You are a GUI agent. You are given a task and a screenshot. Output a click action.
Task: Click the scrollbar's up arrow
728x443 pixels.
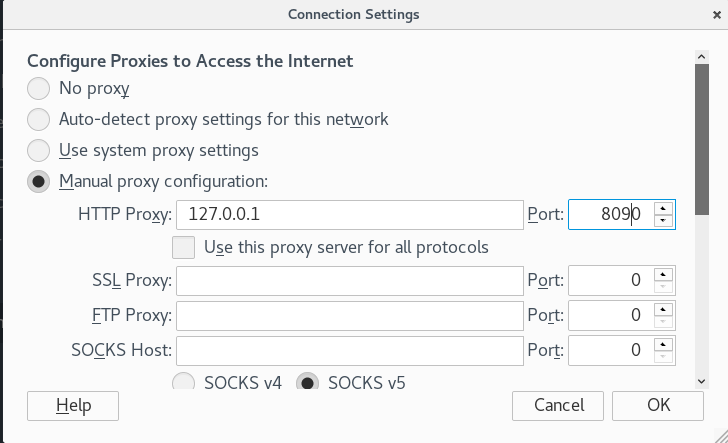click(x=702, y=57)
